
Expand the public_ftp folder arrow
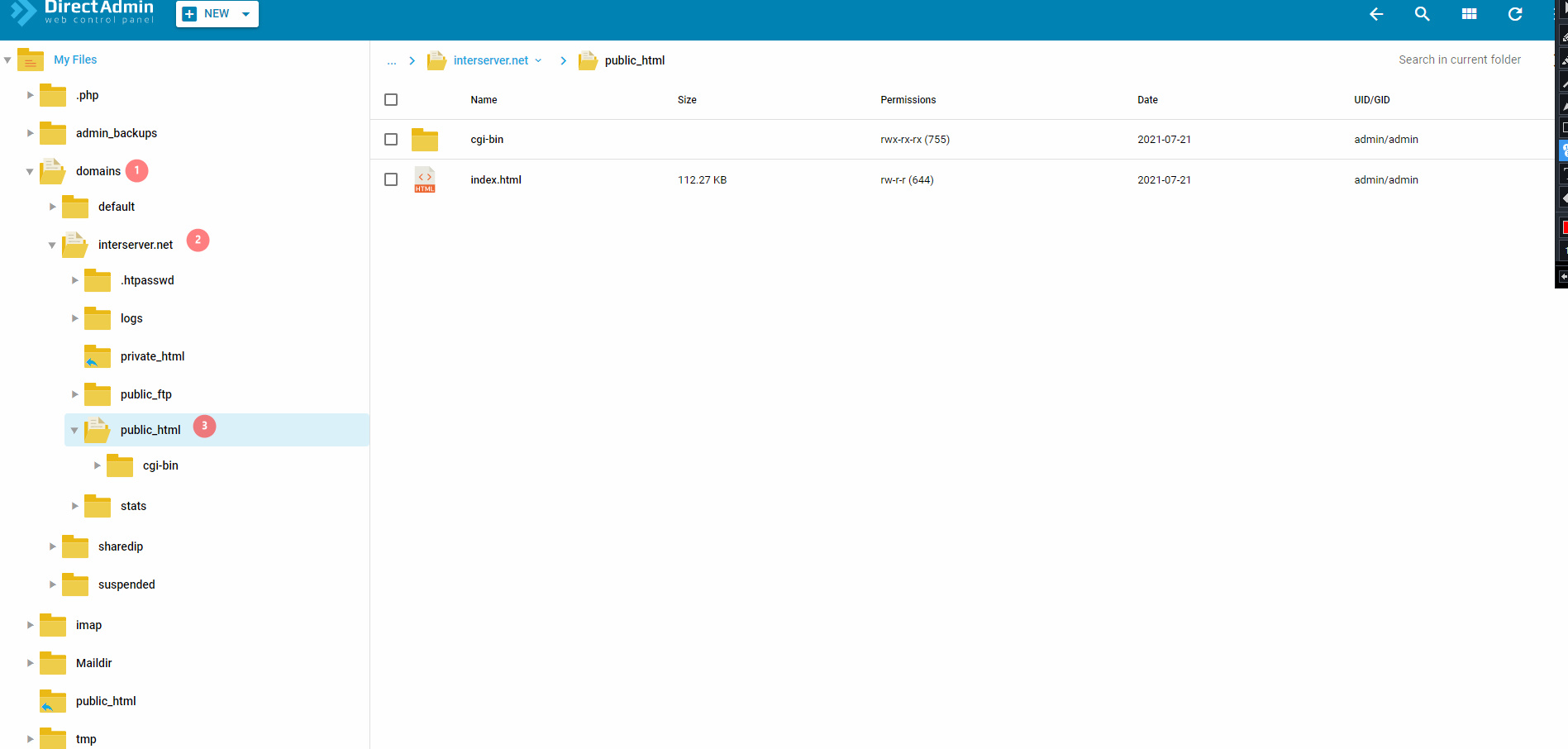click(74, 394)
